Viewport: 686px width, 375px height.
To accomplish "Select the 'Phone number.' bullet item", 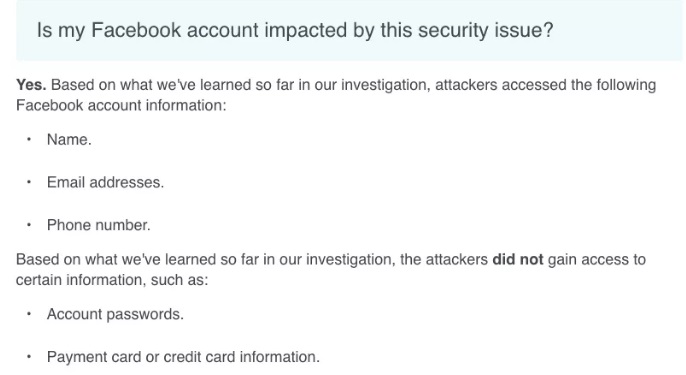I will [x=98, y=225].
